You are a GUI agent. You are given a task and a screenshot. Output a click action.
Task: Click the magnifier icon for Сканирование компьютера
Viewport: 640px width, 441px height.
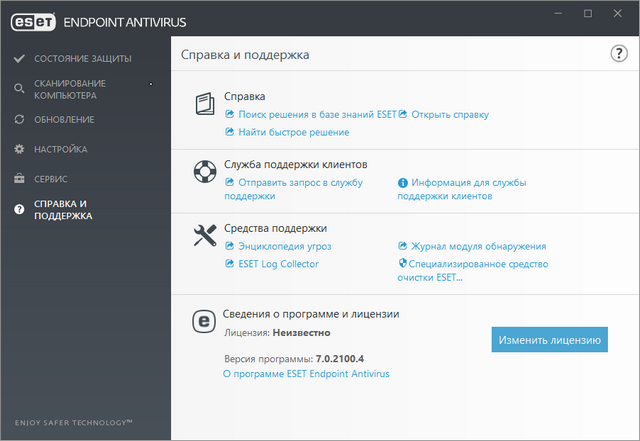click(19, 90)
